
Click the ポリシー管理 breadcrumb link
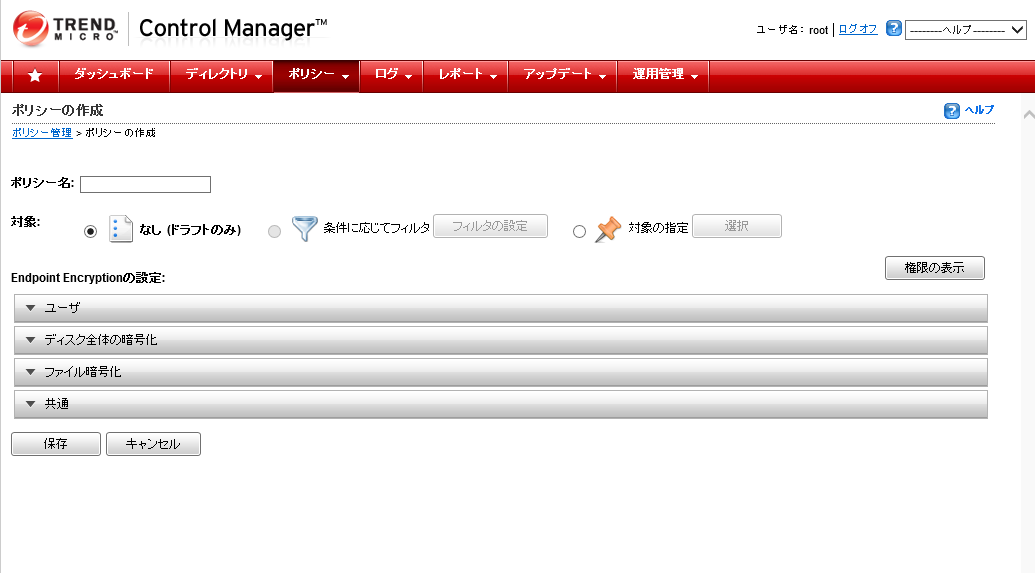tap(41, 133)
